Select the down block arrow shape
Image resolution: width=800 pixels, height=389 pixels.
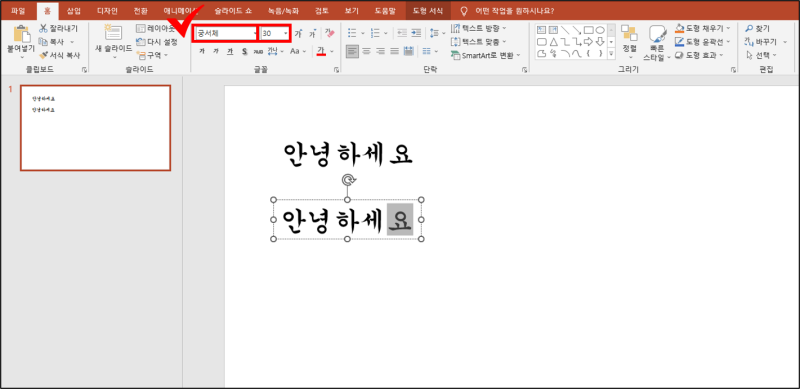coord(600,42)
